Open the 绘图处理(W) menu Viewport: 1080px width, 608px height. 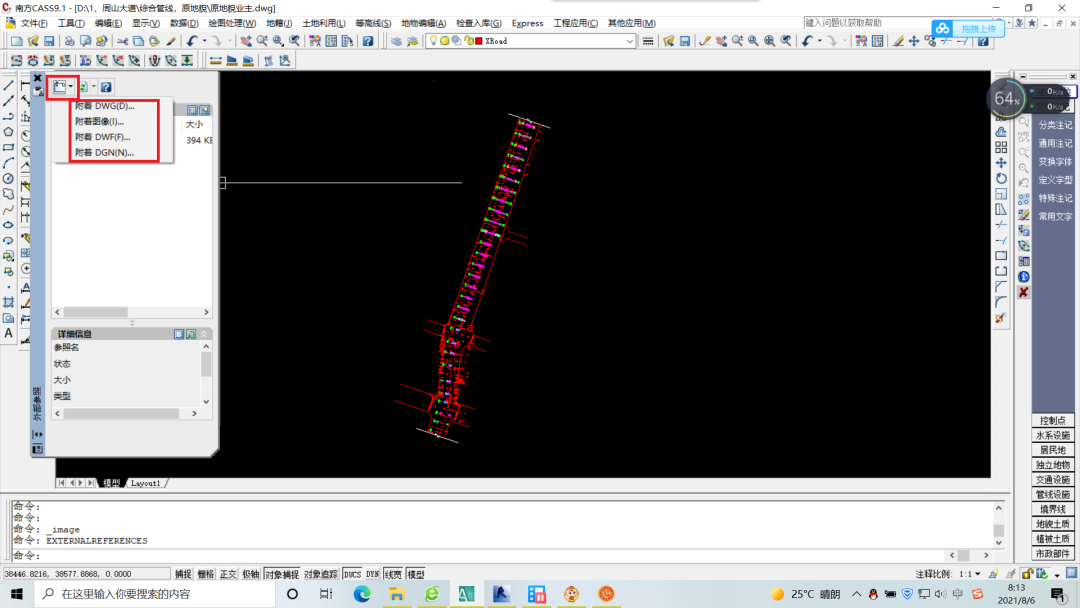click(x=232, y=23)
